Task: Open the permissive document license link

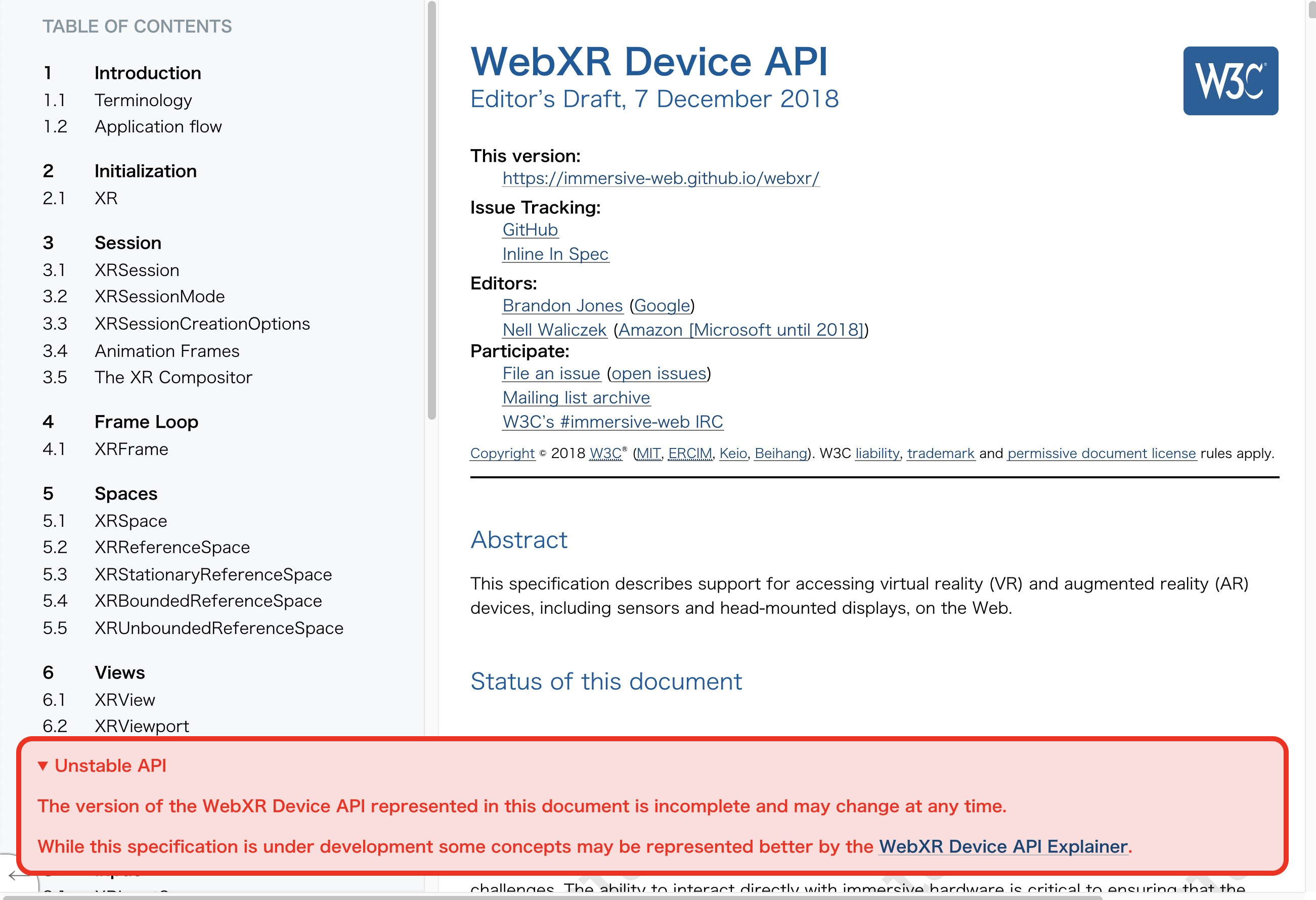Action: coord(1101,453)
